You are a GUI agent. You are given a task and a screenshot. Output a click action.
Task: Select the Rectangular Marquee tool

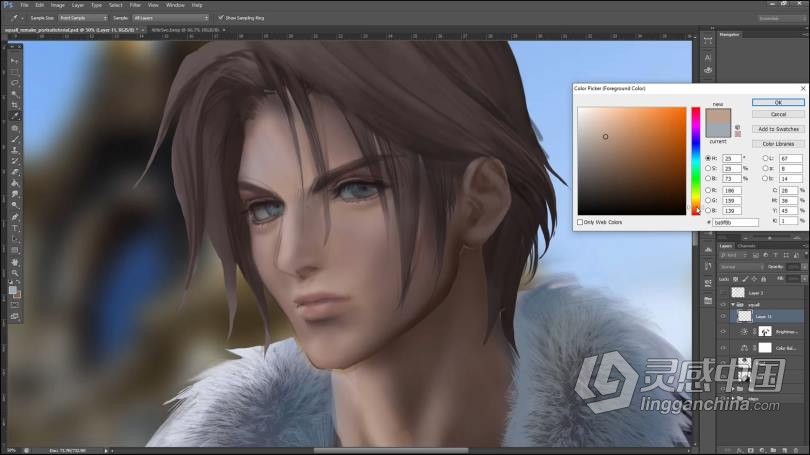coord(14,72)
